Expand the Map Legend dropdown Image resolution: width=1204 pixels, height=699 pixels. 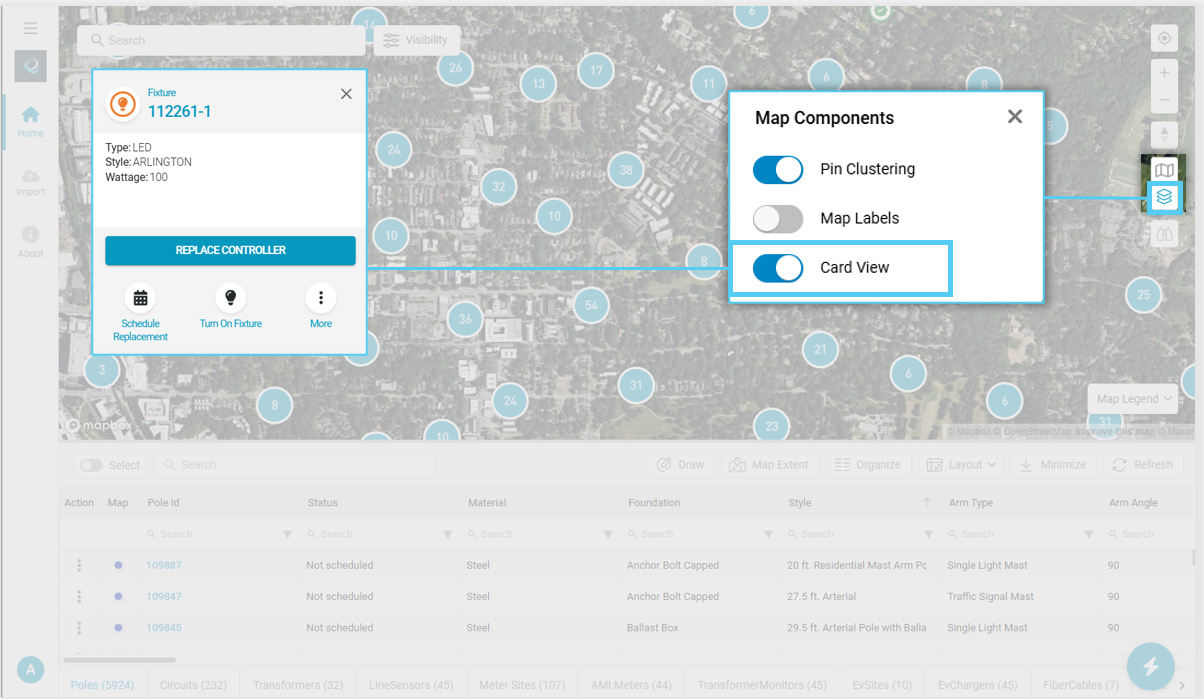click(1133, 398)
